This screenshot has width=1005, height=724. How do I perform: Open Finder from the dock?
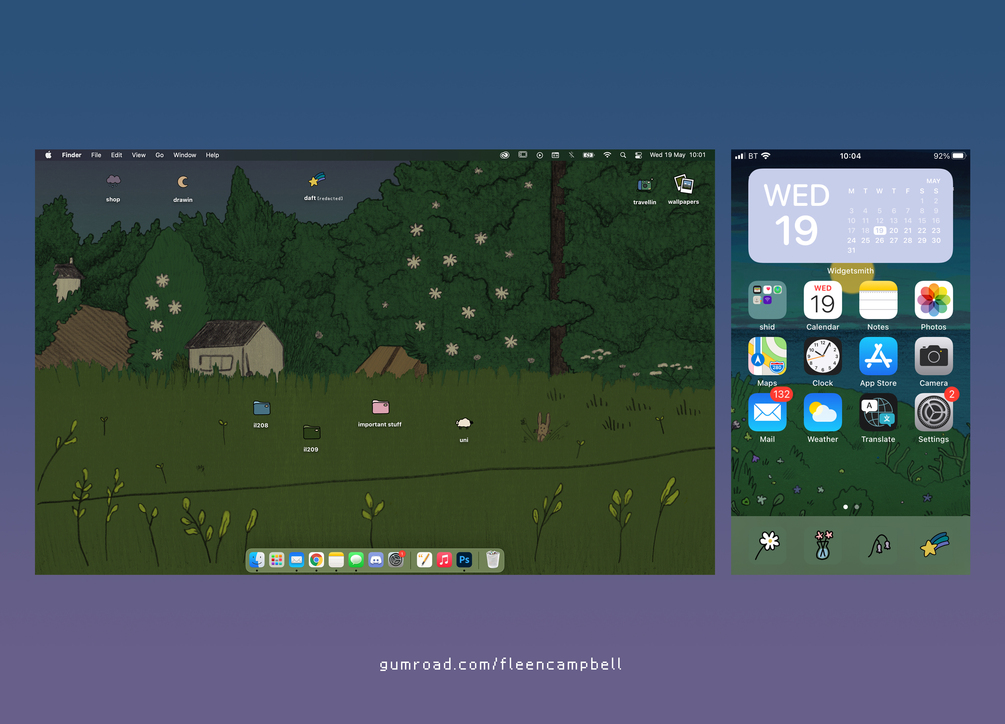click(257, 559)
